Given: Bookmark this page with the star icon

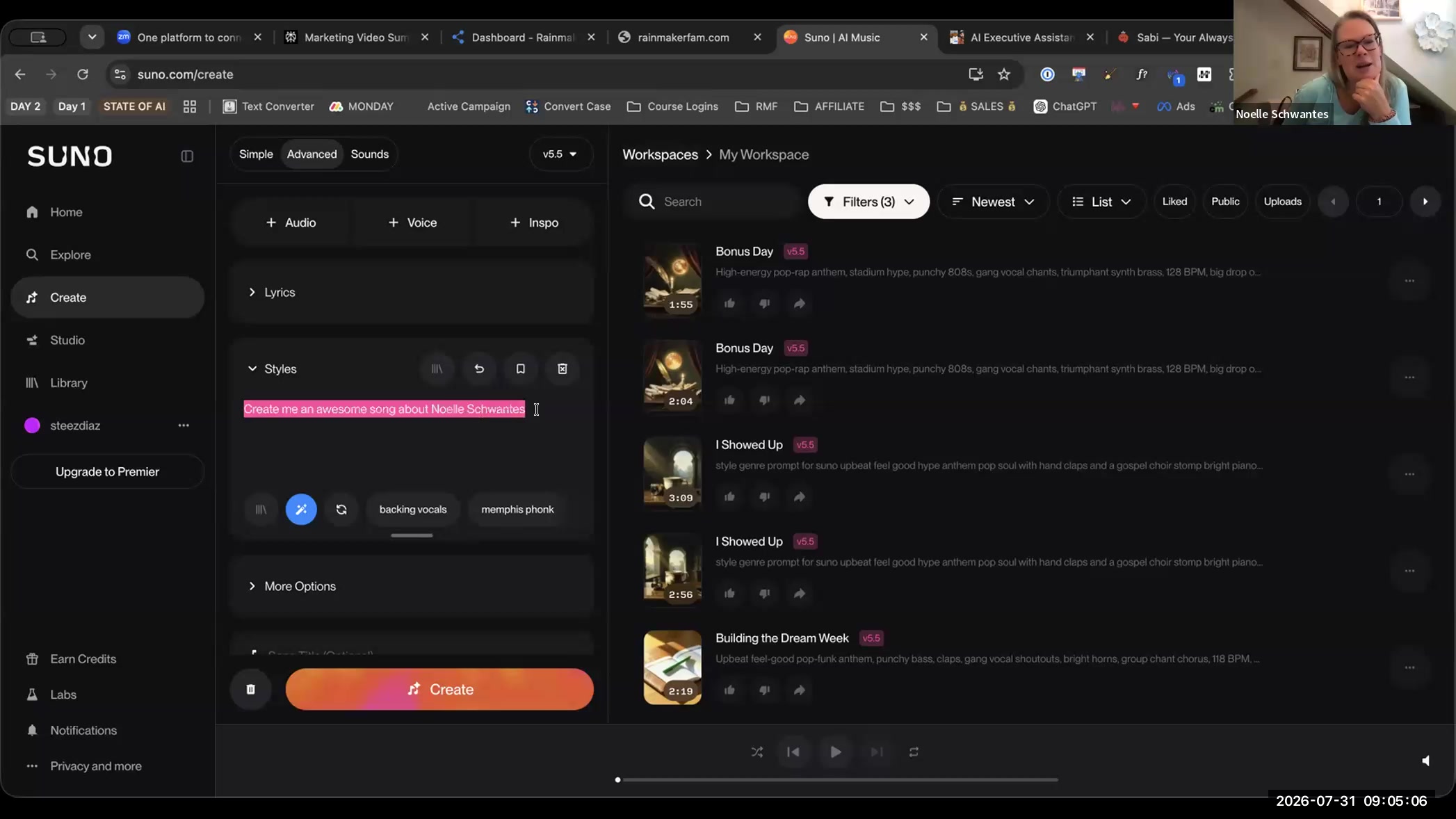Looking at the screenshot, I should tap(1004, 74).
